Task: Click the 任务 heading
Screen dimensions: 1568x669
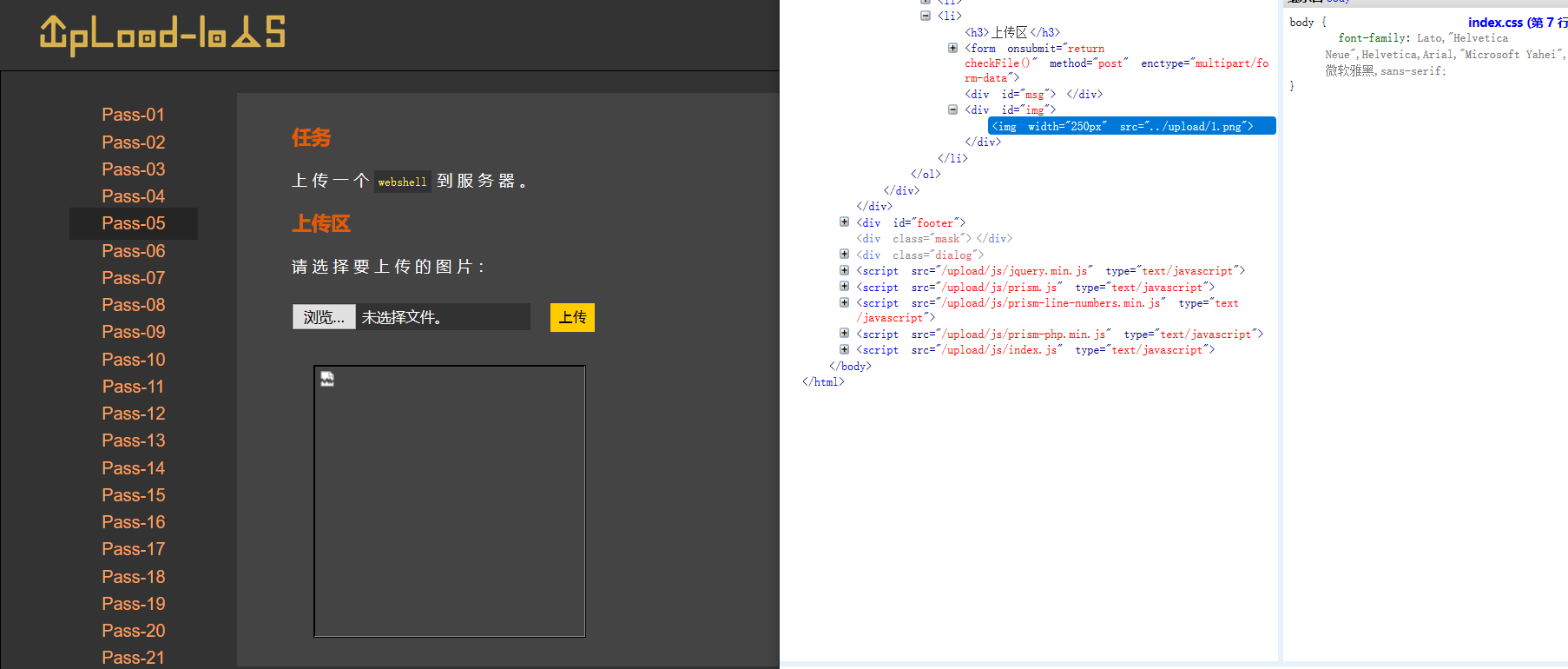Action: (x=311, y=137)
